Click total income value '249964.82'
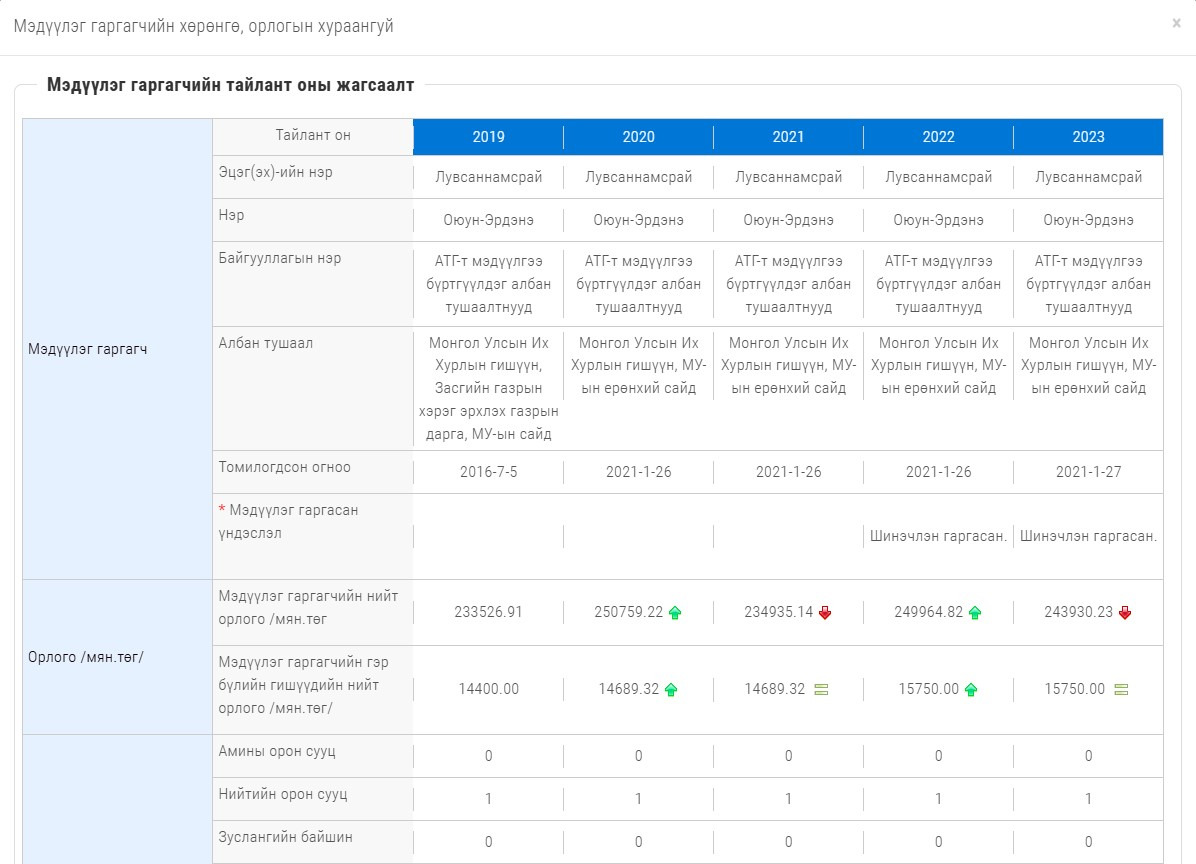The width and height of the screenshot is (1196, 864). click(x=928, y=612)
